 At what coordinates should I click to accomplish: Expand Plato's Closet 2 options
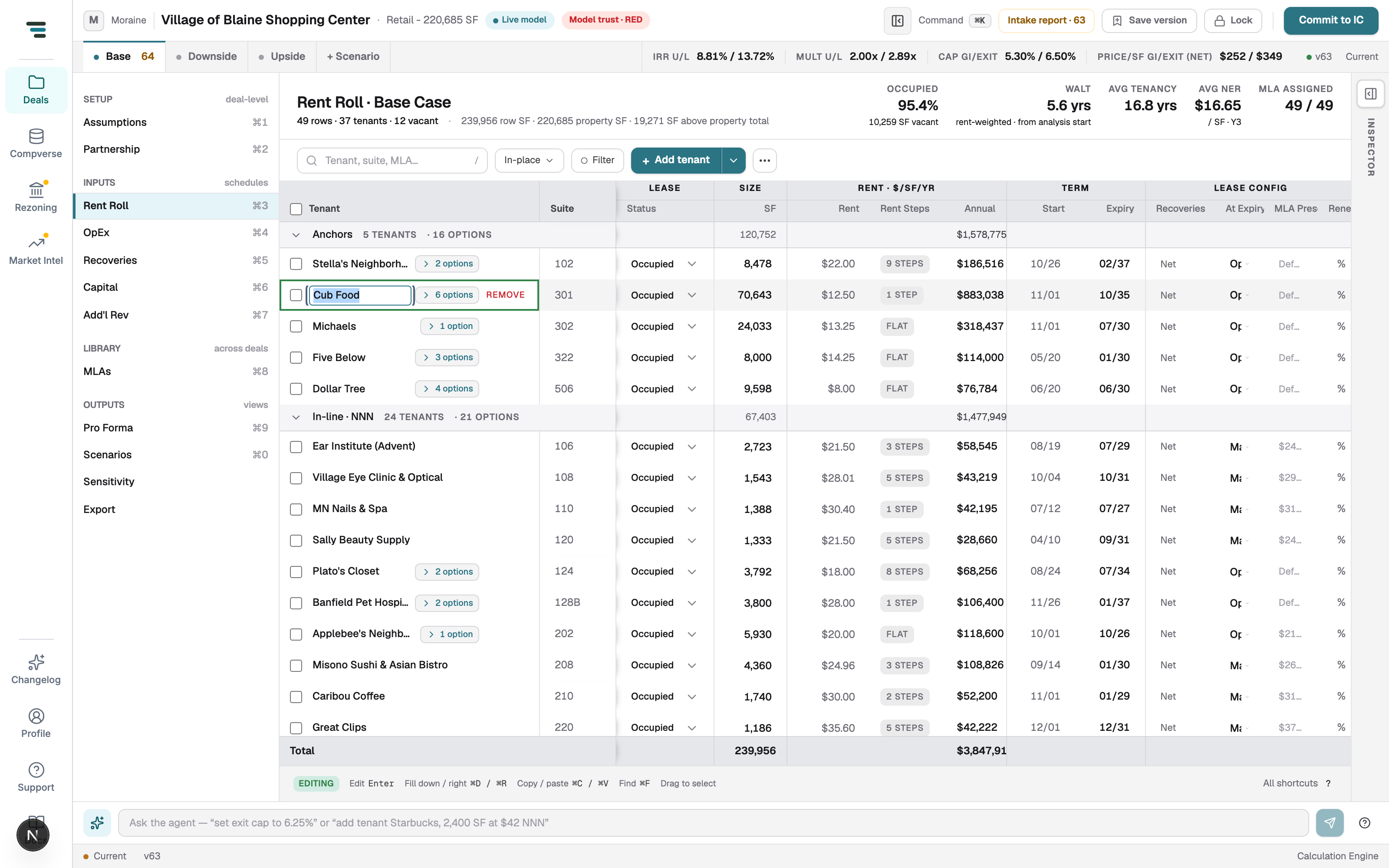point(448,572)
